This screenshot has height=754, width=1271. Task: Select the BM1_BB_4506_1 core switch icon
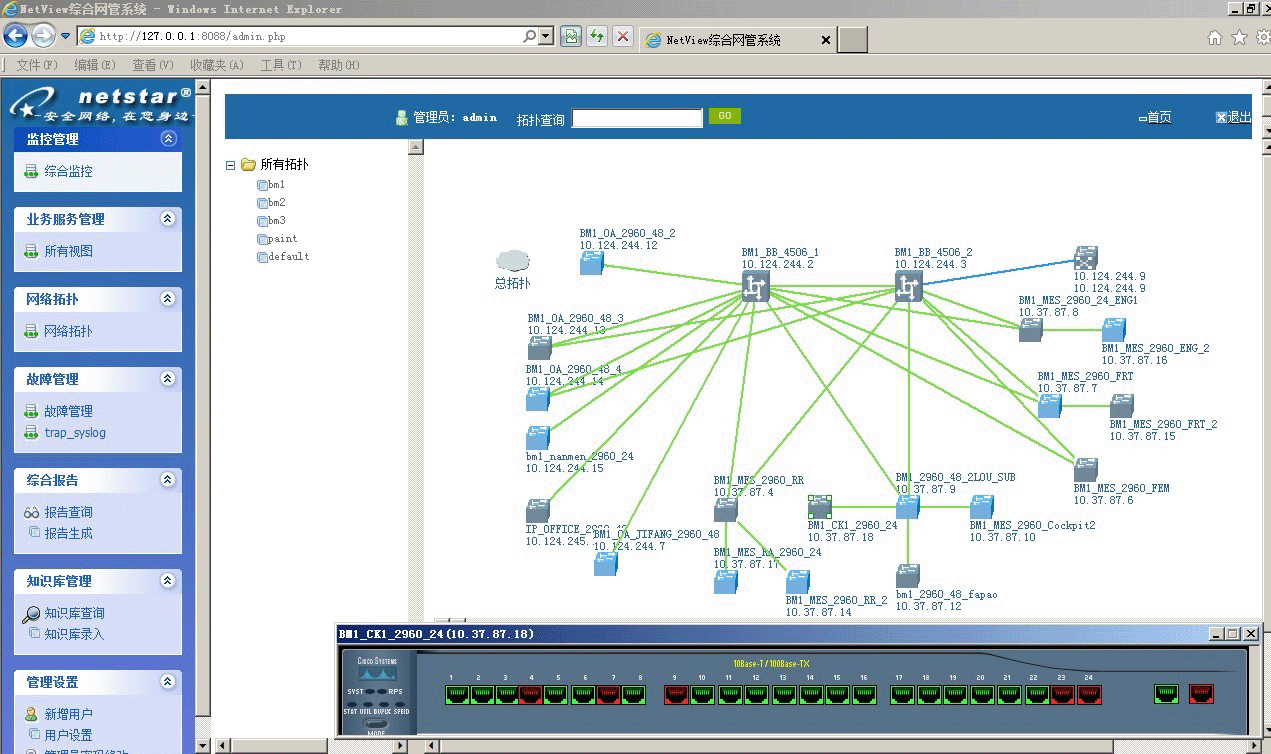(755, 288)
